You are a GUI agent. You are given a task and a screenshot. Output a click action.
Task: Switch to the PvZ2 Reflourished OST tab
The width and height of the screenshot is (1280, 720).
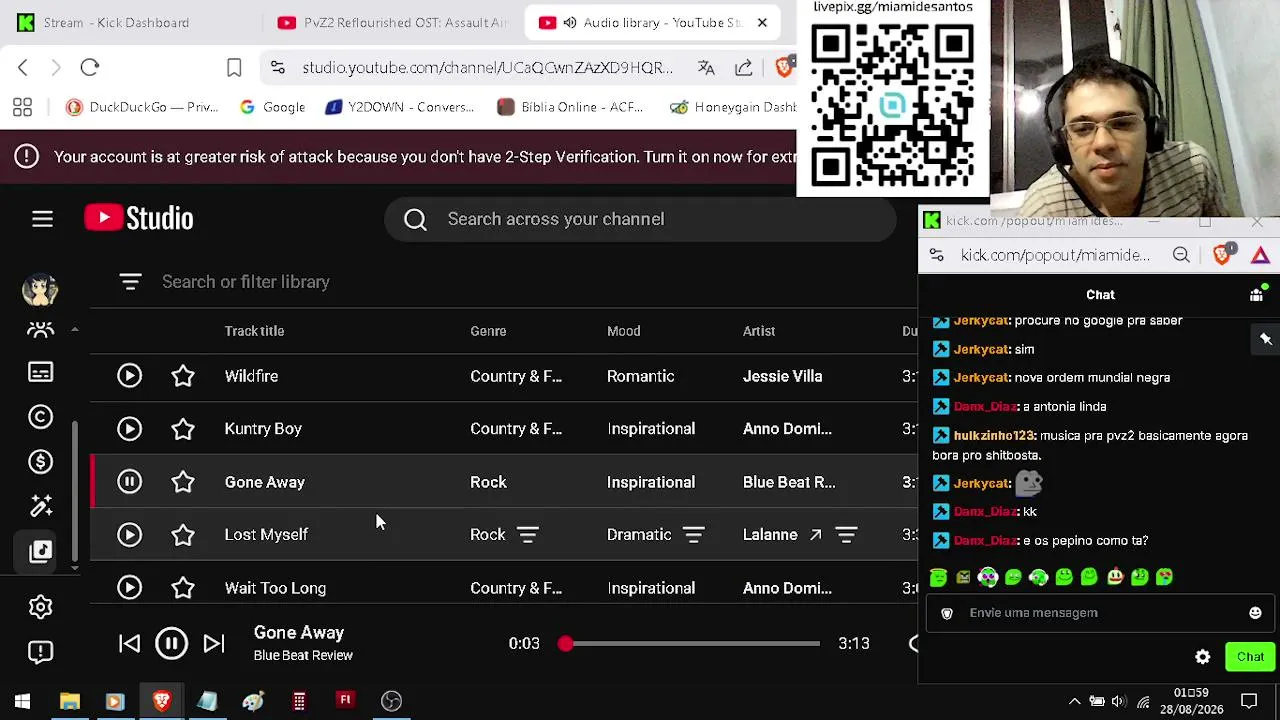pos(393,22)
